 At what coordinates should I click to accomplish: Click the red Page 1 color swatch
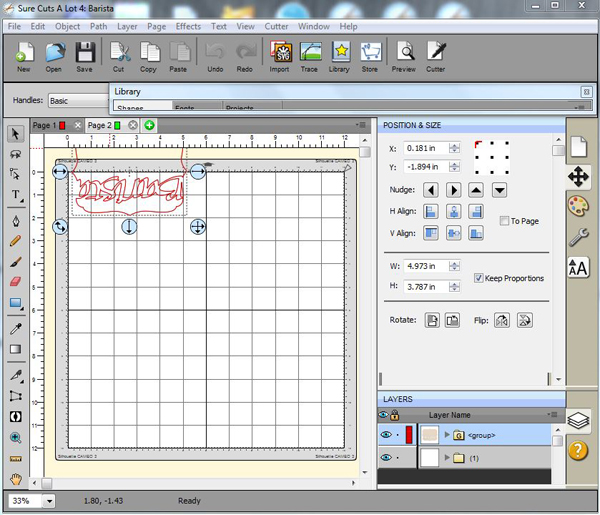click(62, 125)
